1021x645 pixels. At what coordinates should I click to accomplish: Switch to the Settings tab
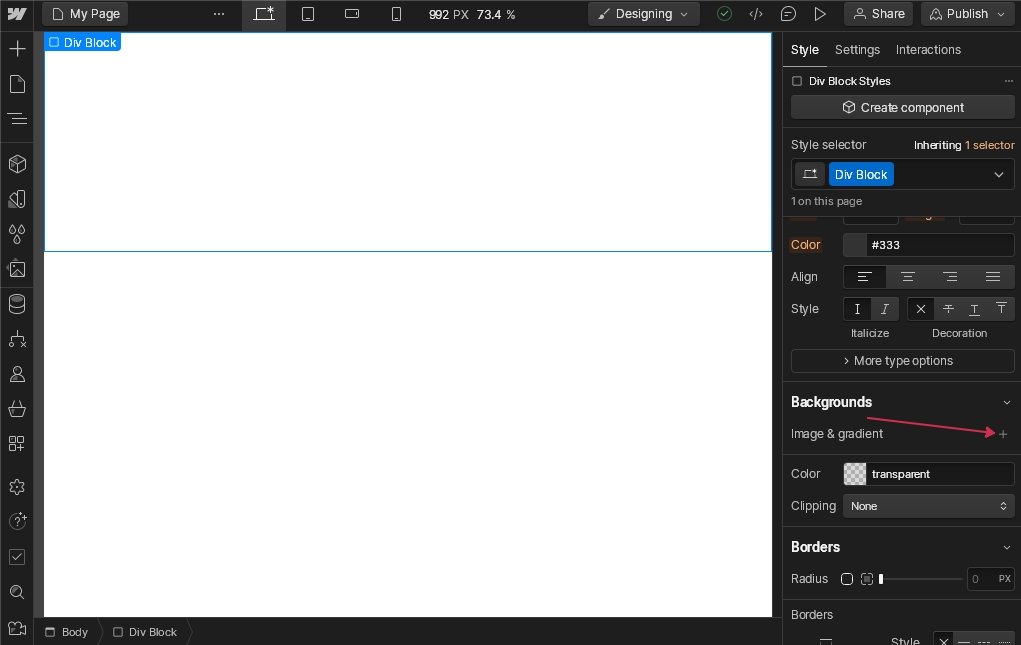(x=857, y=50)
